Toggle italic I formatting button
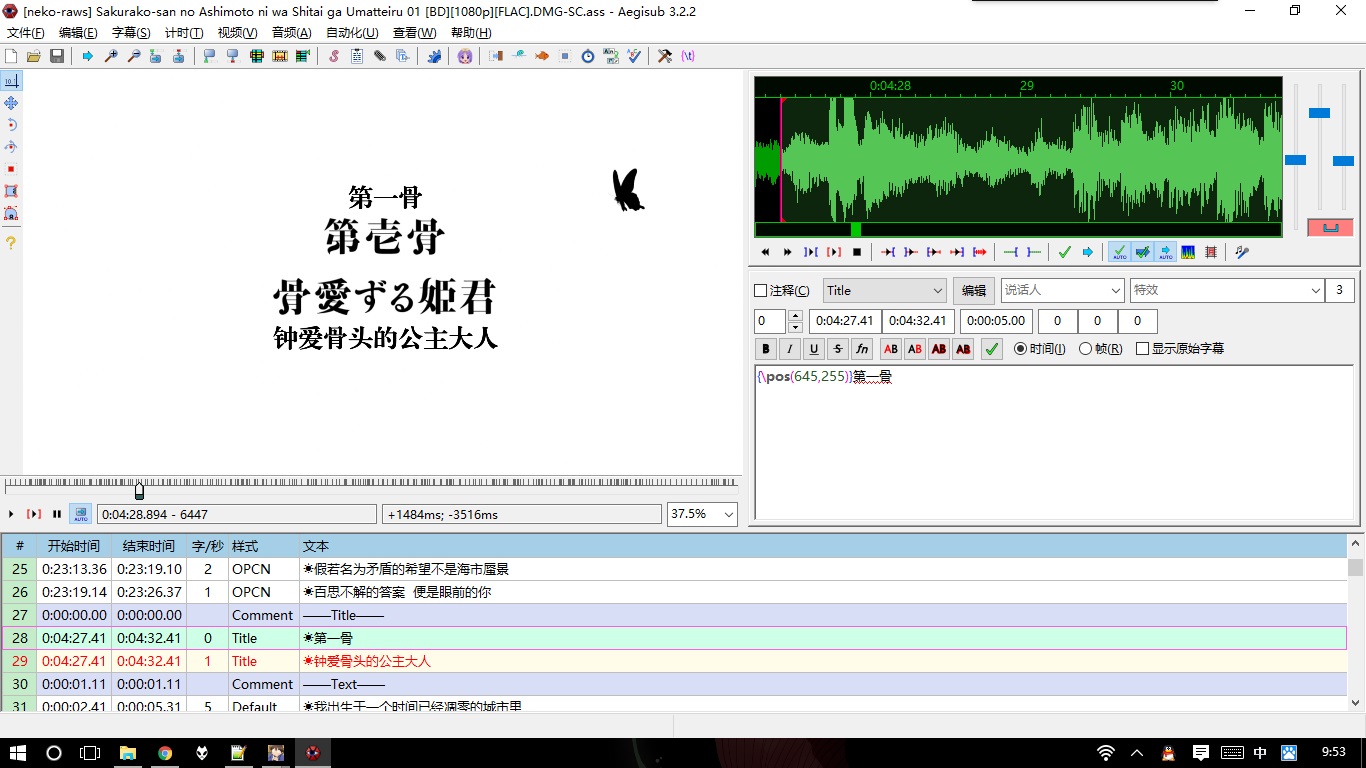The image size is (1366, 768). click(x=790, y=349)
